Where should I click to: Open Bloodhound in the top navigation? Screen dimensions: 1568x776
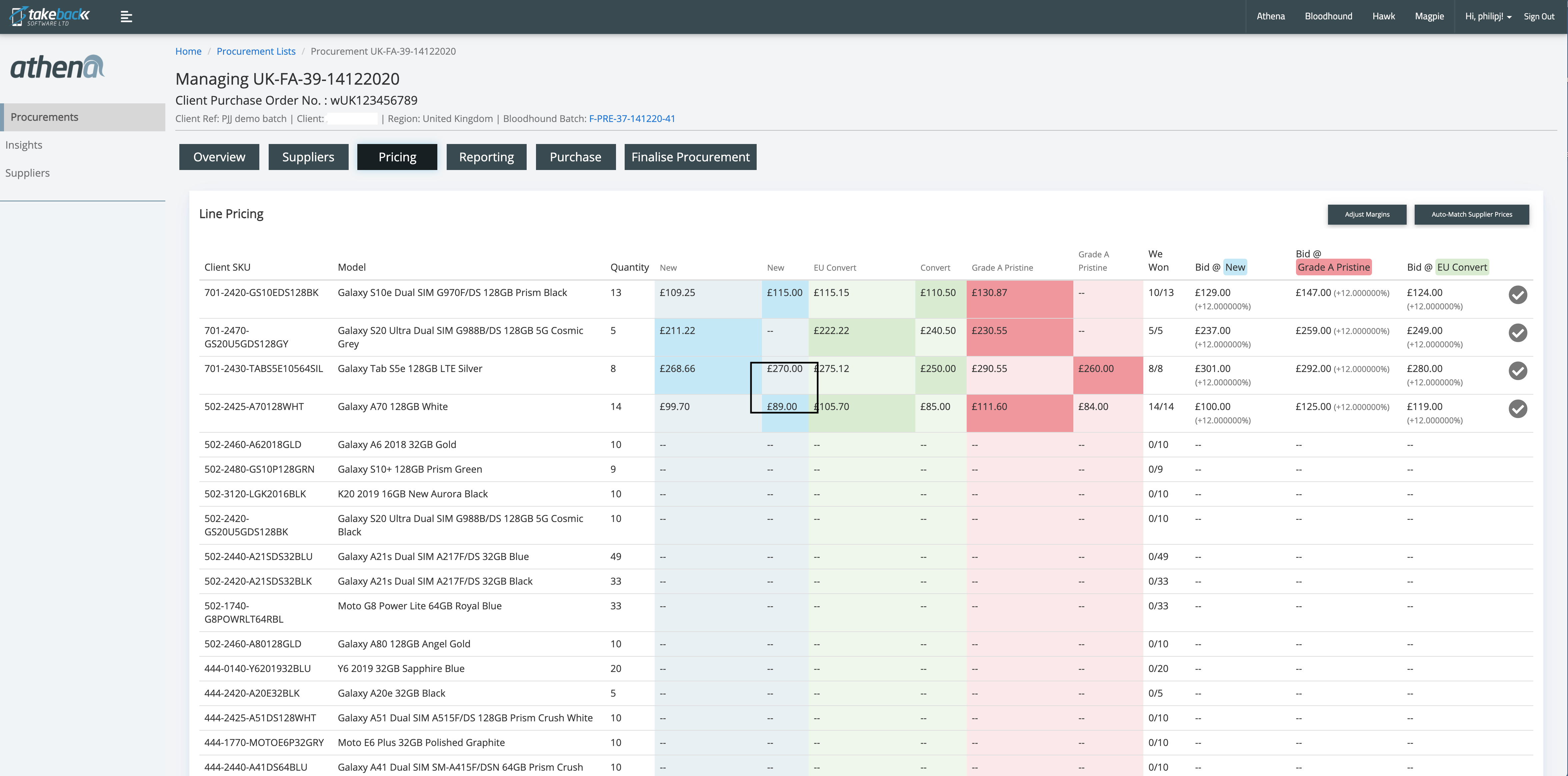(1328, 16)
